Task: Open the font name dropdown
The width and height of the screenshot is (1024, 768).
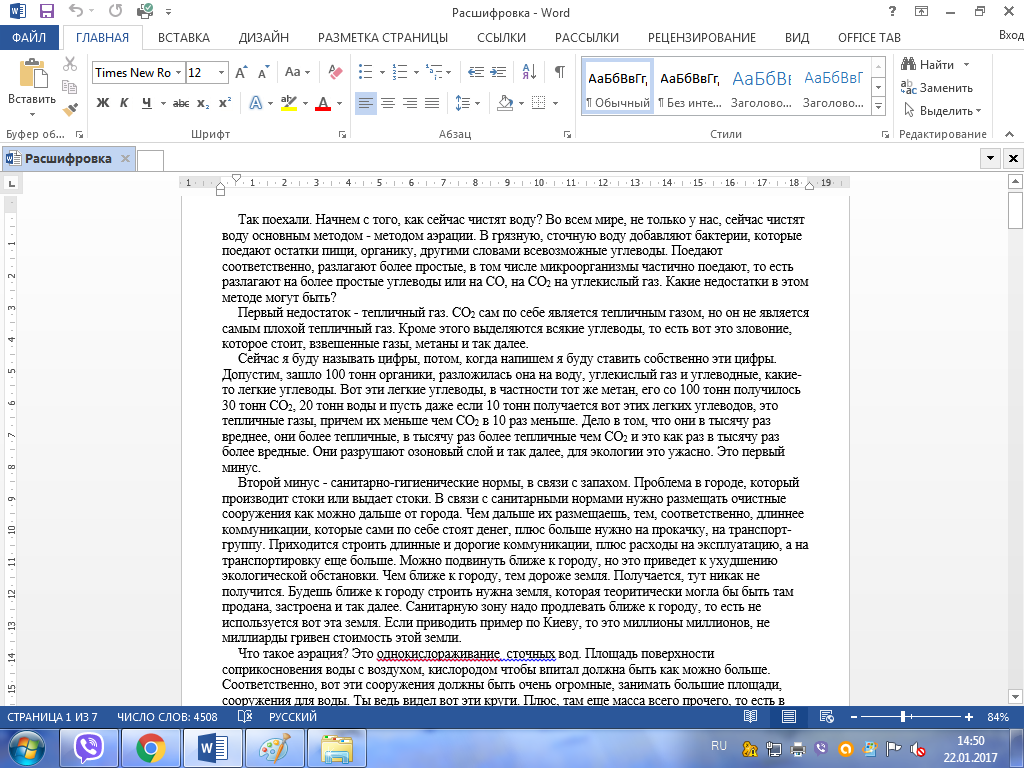Action: pos(178,72)
